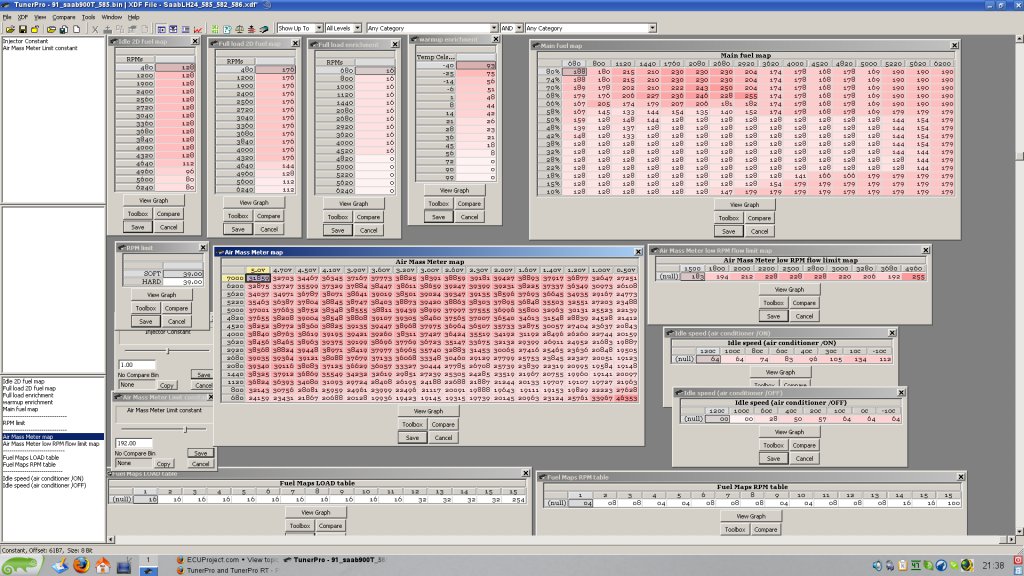Select RPM limit in tables list

(x=14, y=423)
